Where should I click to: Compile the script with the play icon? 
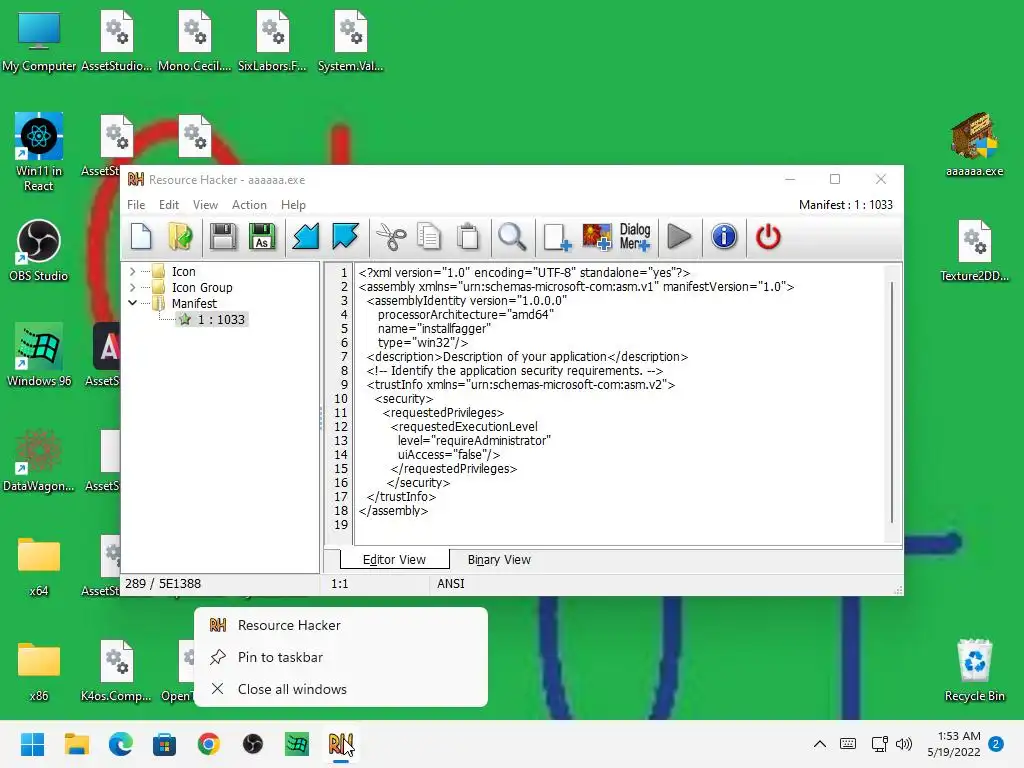pyautogui.click(x=679, y=236)
